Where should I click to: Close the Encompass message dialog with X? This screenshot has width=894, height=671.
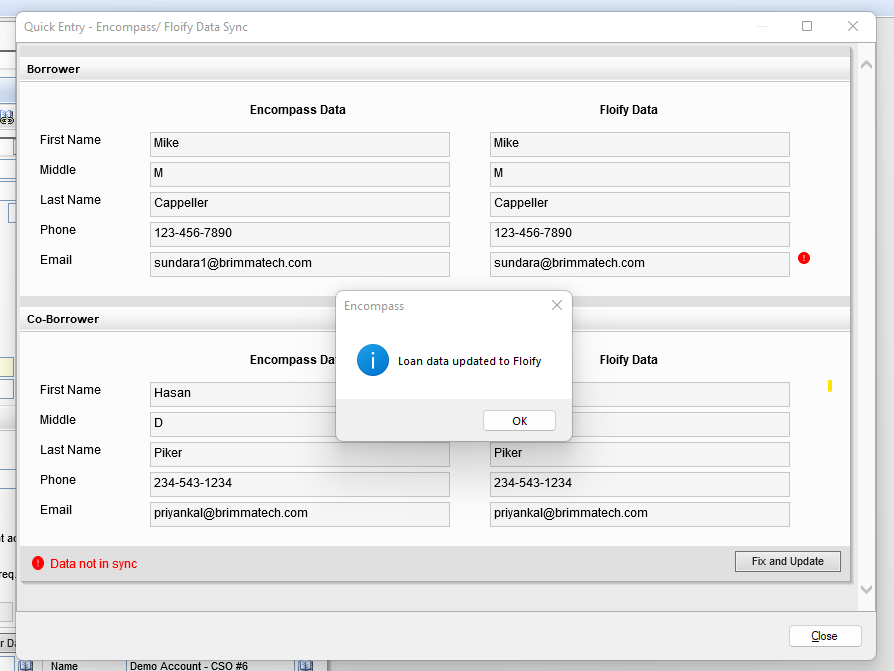[557, 305]
